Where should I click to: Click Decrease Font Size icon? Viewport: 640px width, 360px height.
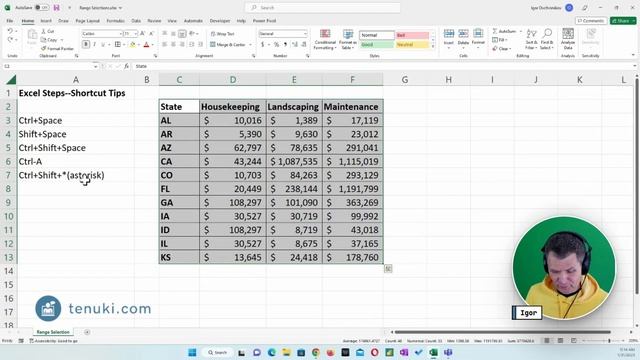click(151, 33)
